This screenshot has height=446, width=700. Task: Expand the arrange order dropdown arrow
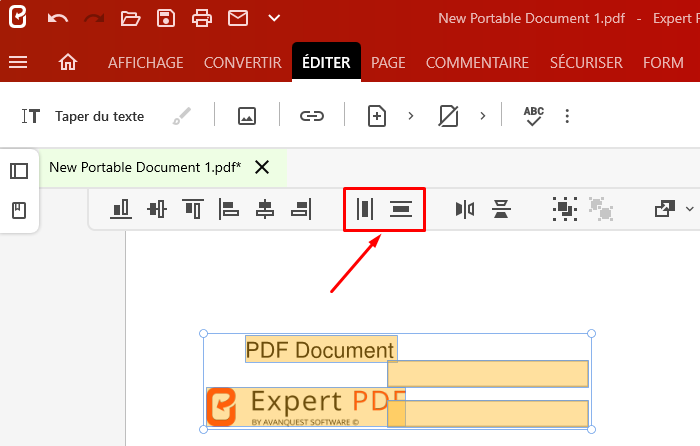point(690,209)
